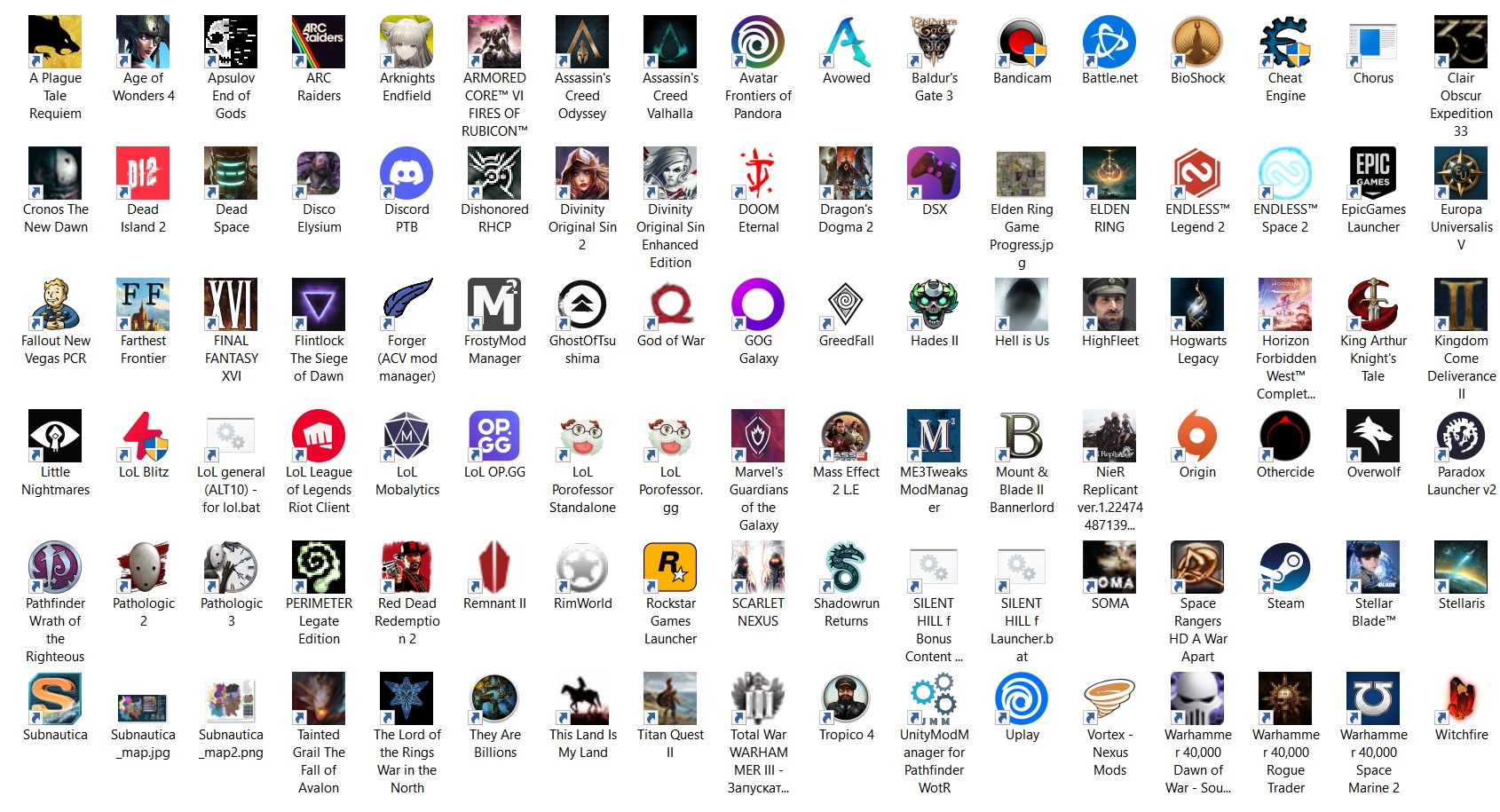The height and width of the screenshot is (812, 1500).
Task: Click the "Hell is Us" label
Action: (x=1022, y=341)
